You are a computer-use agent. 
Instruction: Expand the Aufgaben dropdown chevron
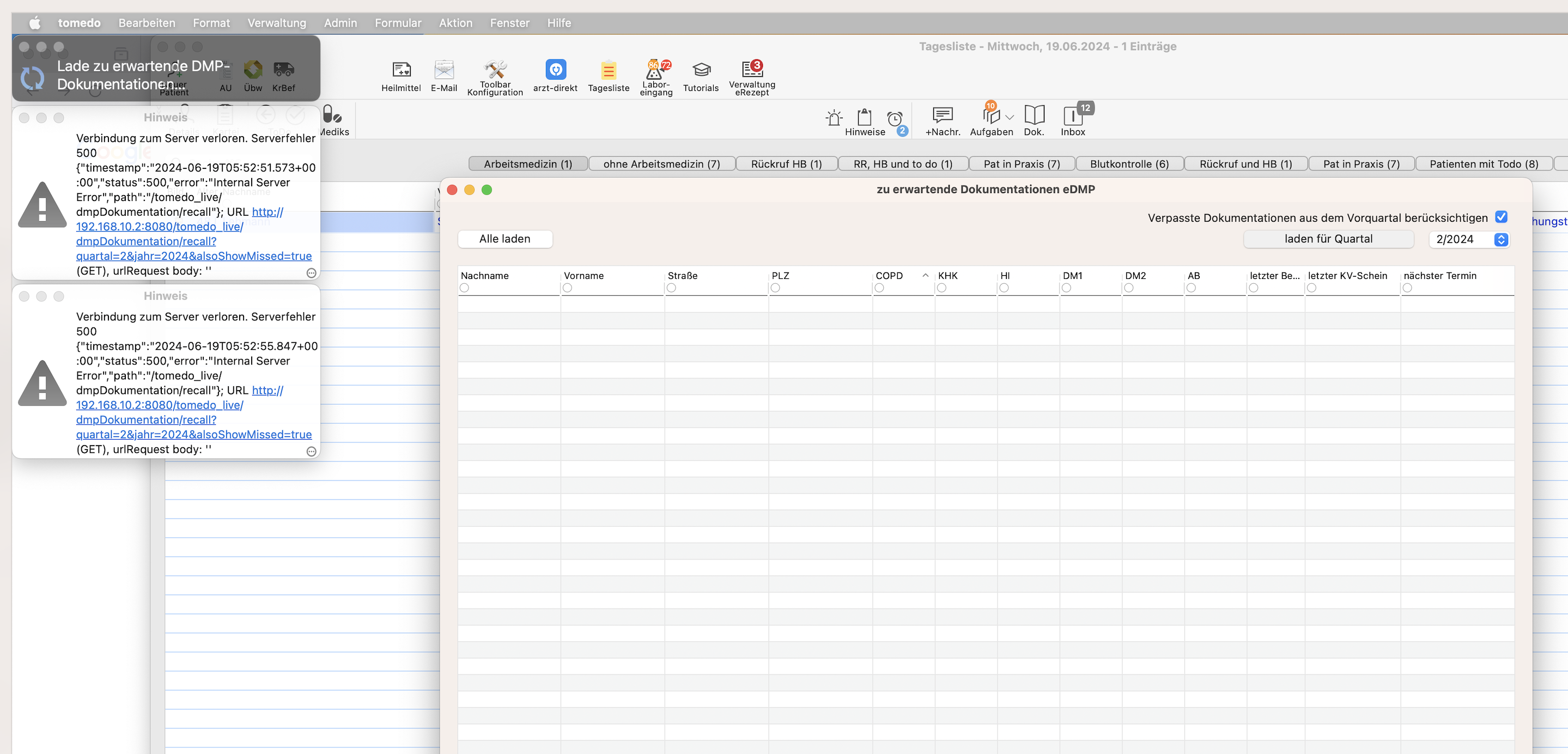click(x=1010, y=118)
